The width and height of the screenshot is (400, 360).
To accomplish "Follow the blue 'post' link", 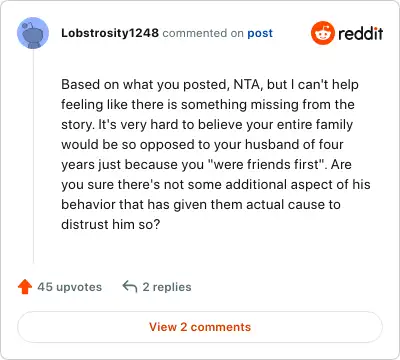I will pos(260,33).
